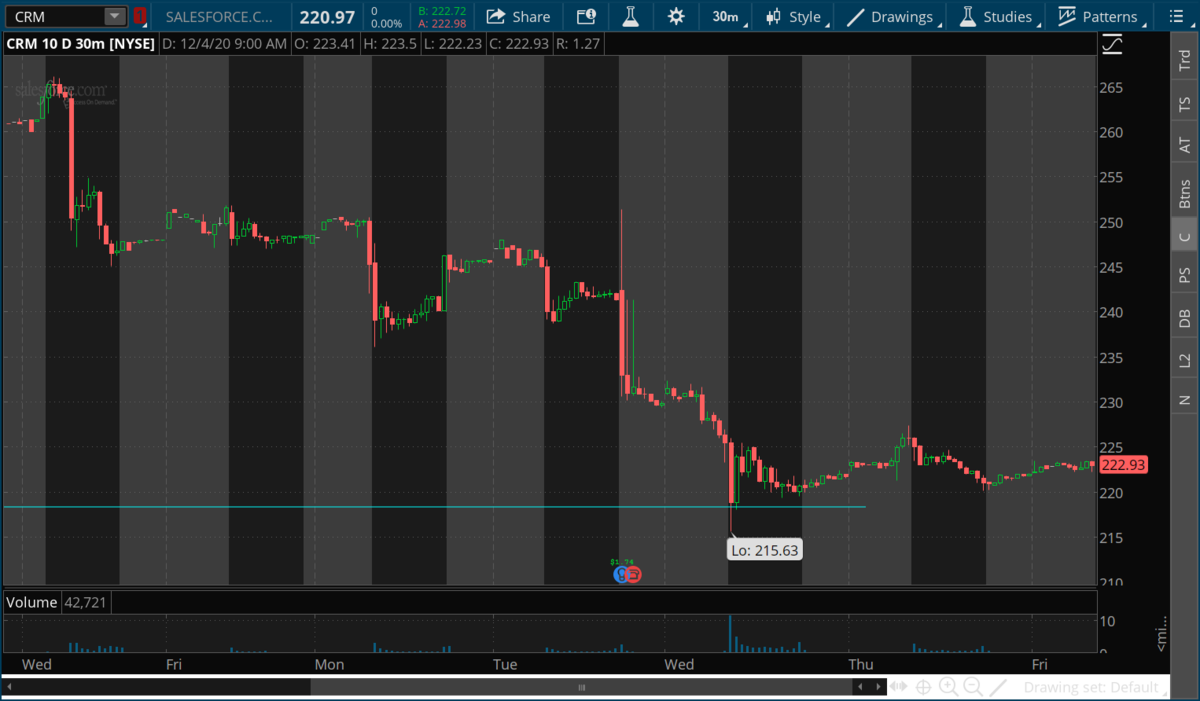The width and height of the screenshot is (1200, 701).
Task: Select the crosshair cursor icon
Action: click(923, 687)
